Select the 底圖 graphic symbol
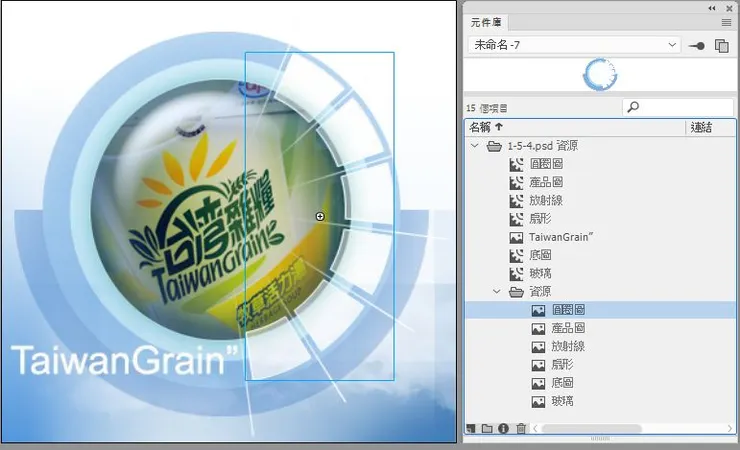Image resolution: width=740 pixels, height=450 pixels. [x=599, y=255]
